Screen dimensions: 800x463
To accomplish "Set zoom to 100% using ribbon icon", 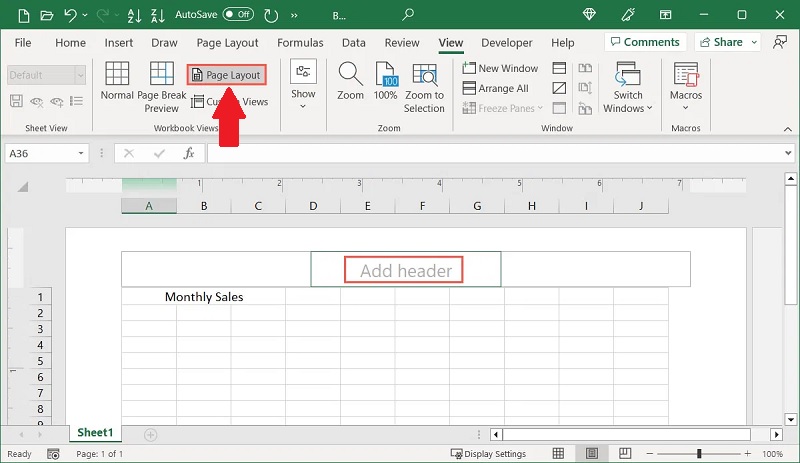I will (x=385, y=80).
